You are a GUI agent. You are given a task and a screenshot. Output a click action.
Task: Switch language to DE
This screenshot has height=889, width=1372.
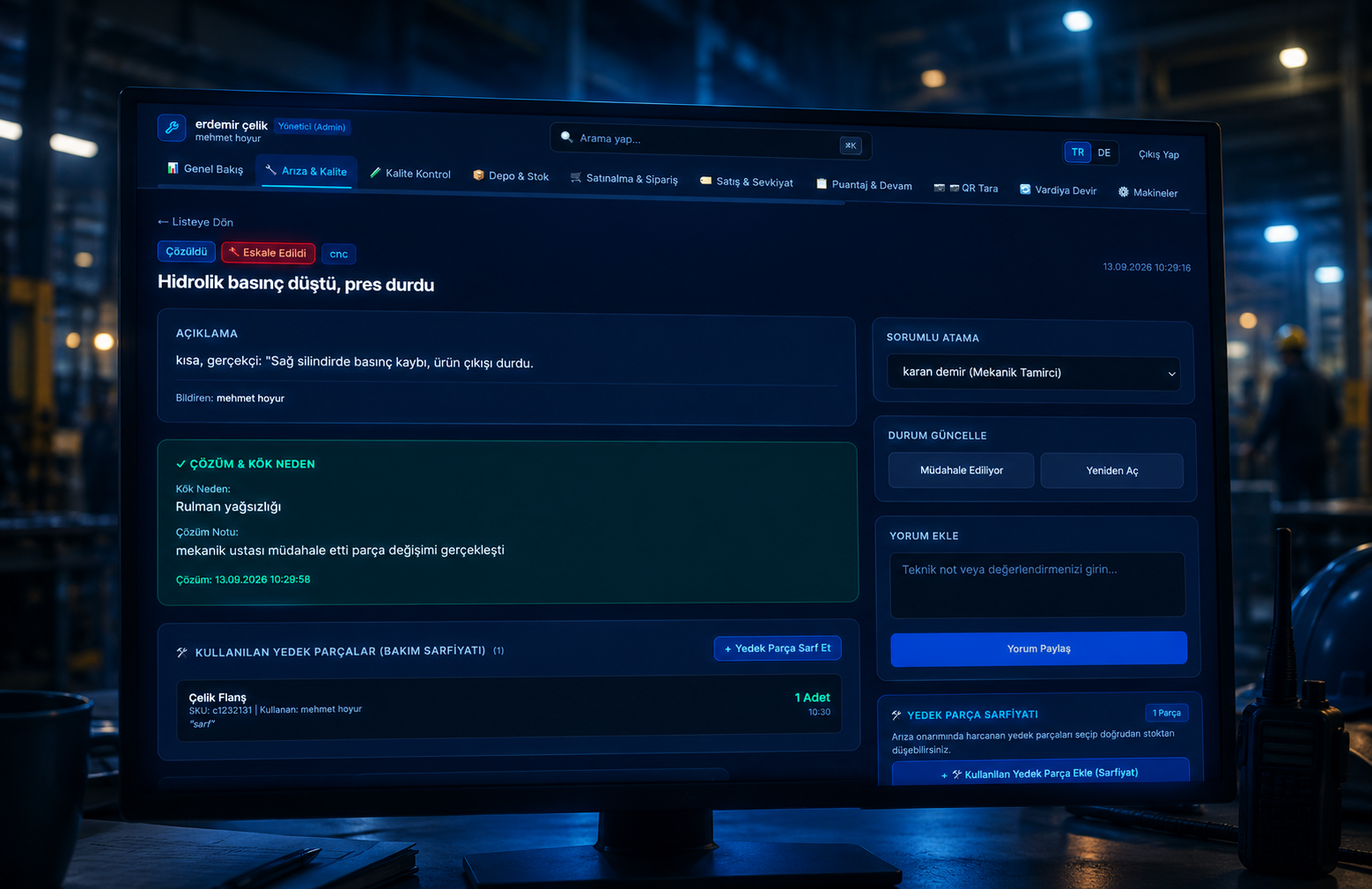click(1104, 152)
